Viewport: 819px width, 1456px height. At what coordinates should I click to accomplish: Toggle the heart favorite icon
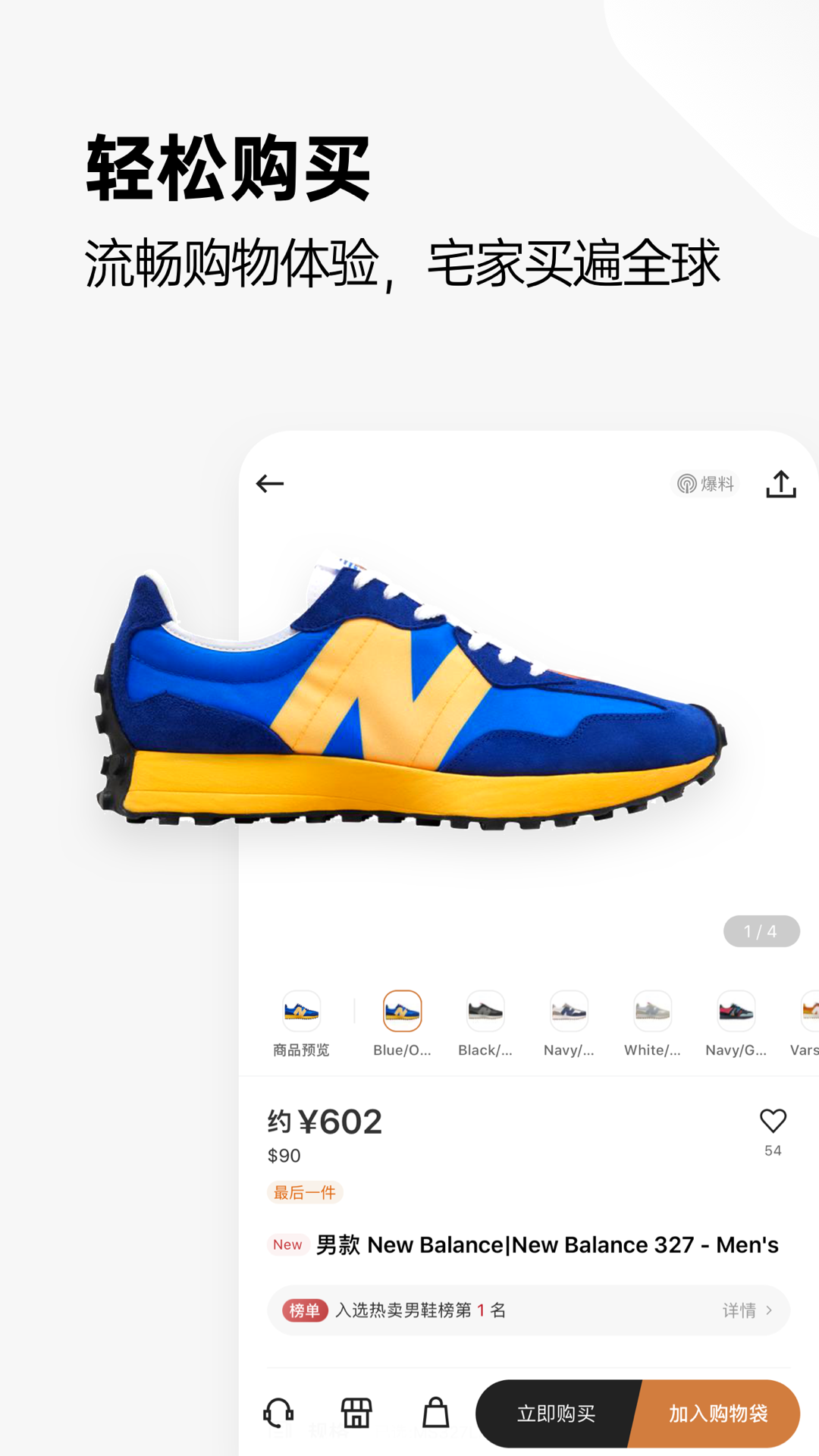tap(773, 1121)
